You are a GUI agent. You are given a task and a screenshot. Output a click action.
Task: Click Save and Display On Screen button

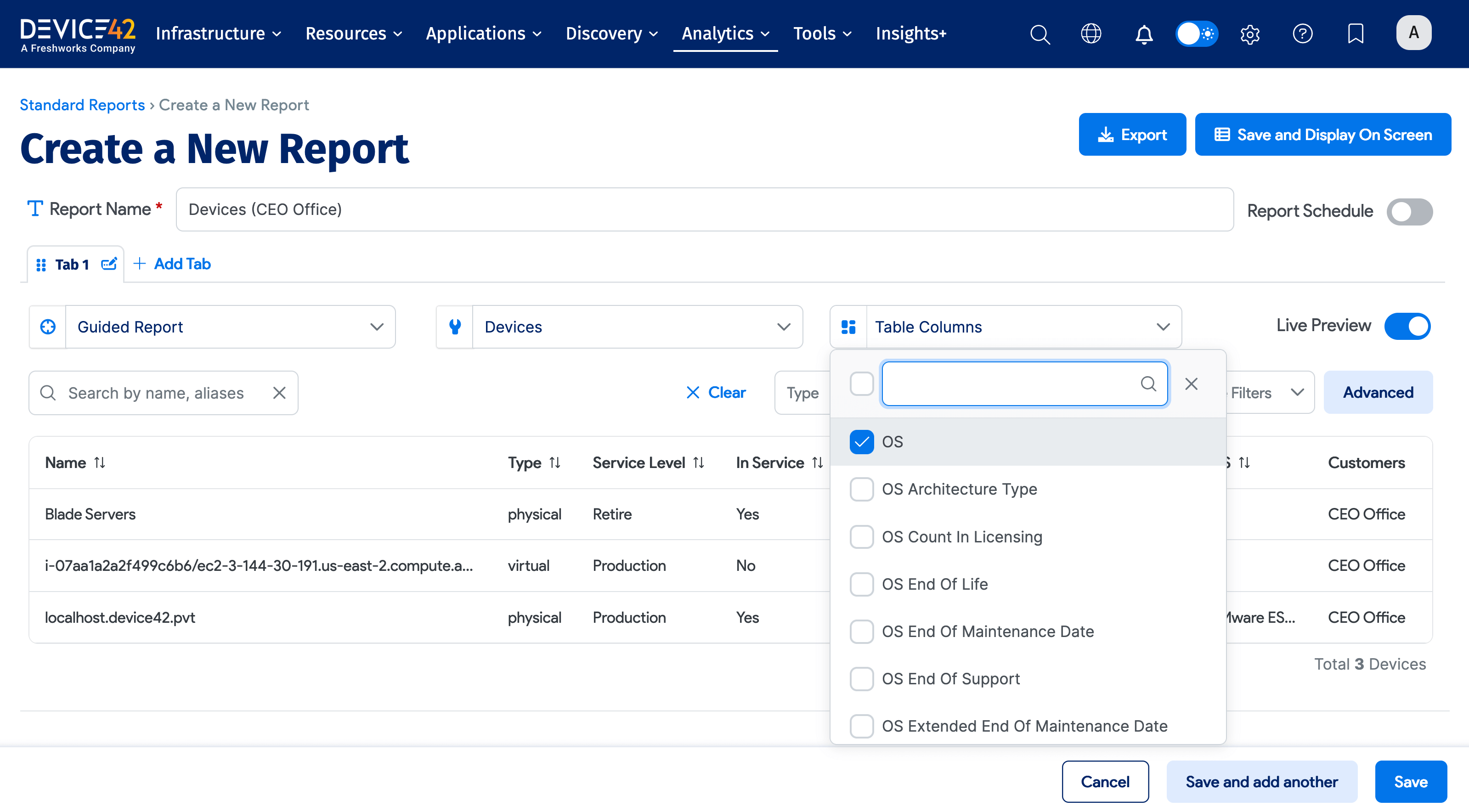(1322, 135)
